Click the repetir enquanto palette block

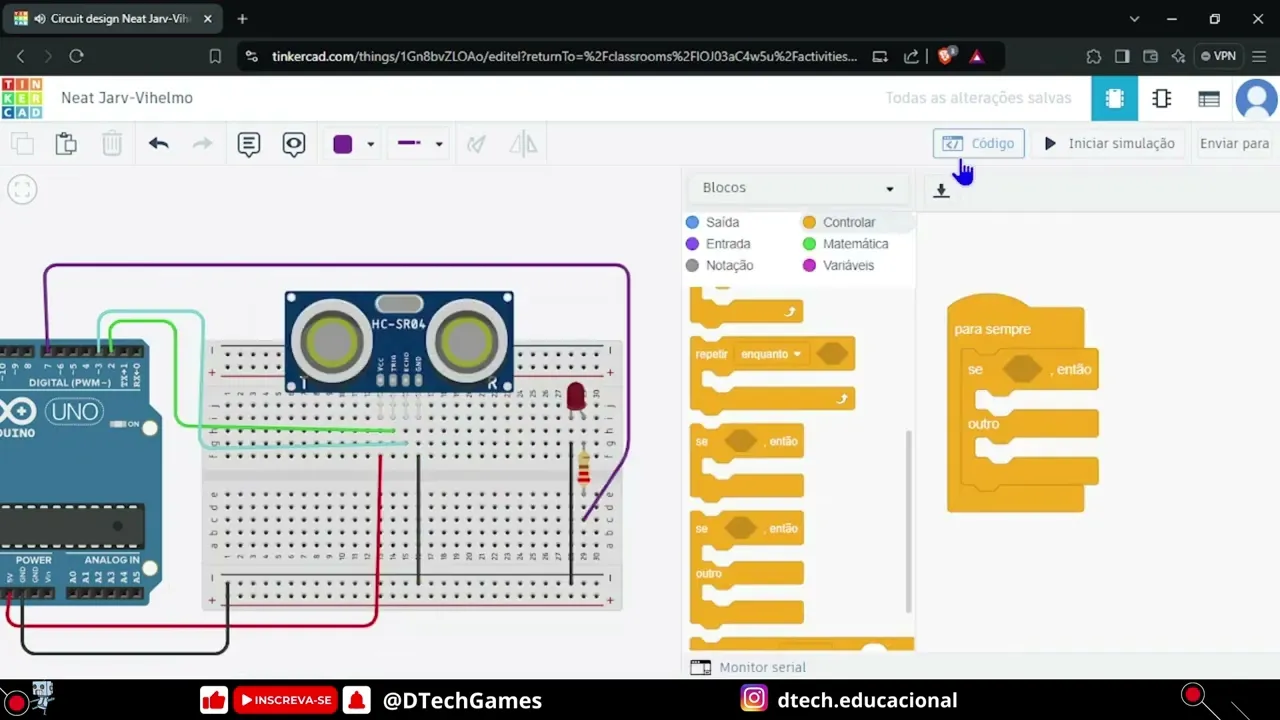pos(772,375)
